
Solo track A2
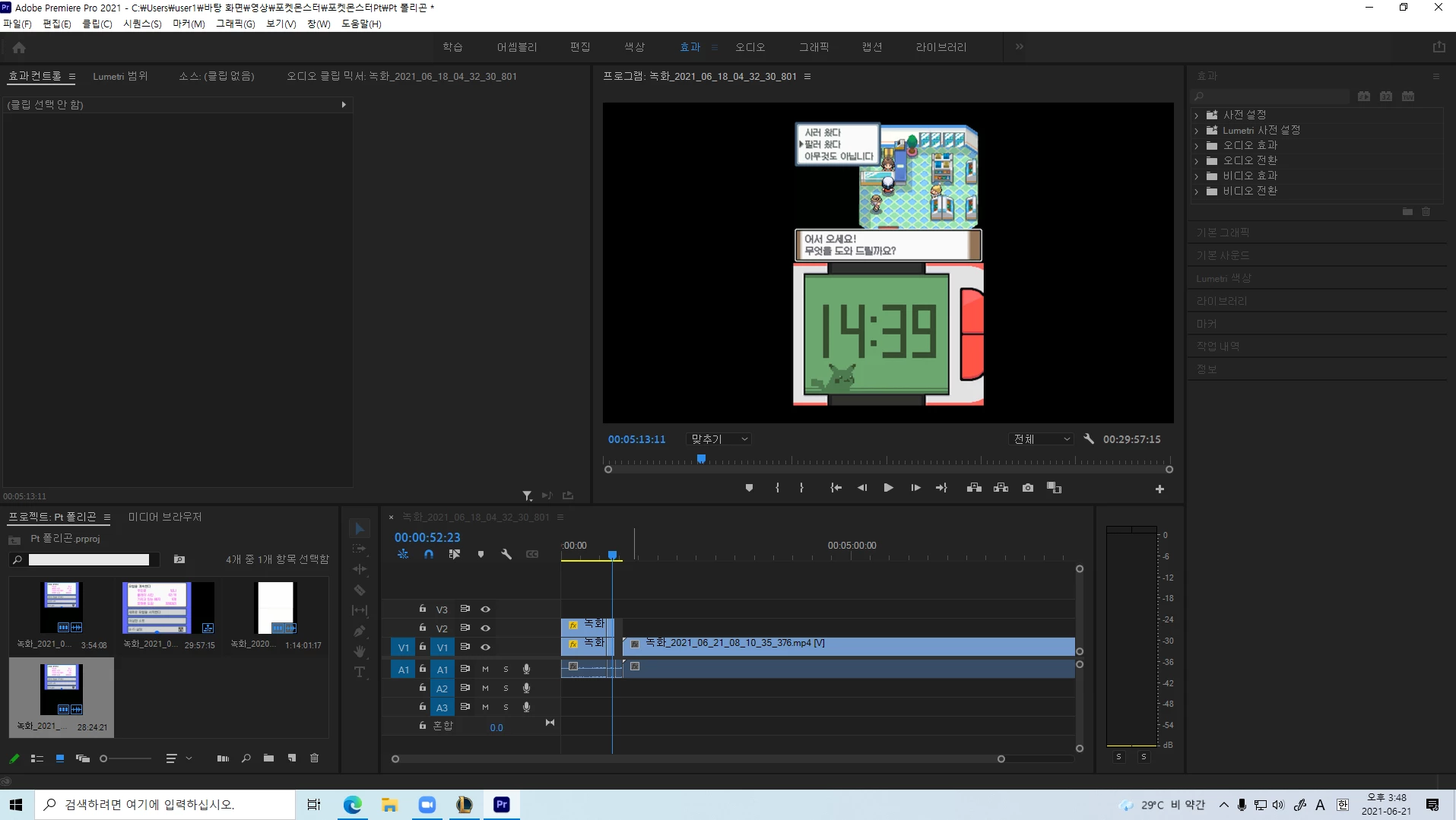(x=506, y=688)
